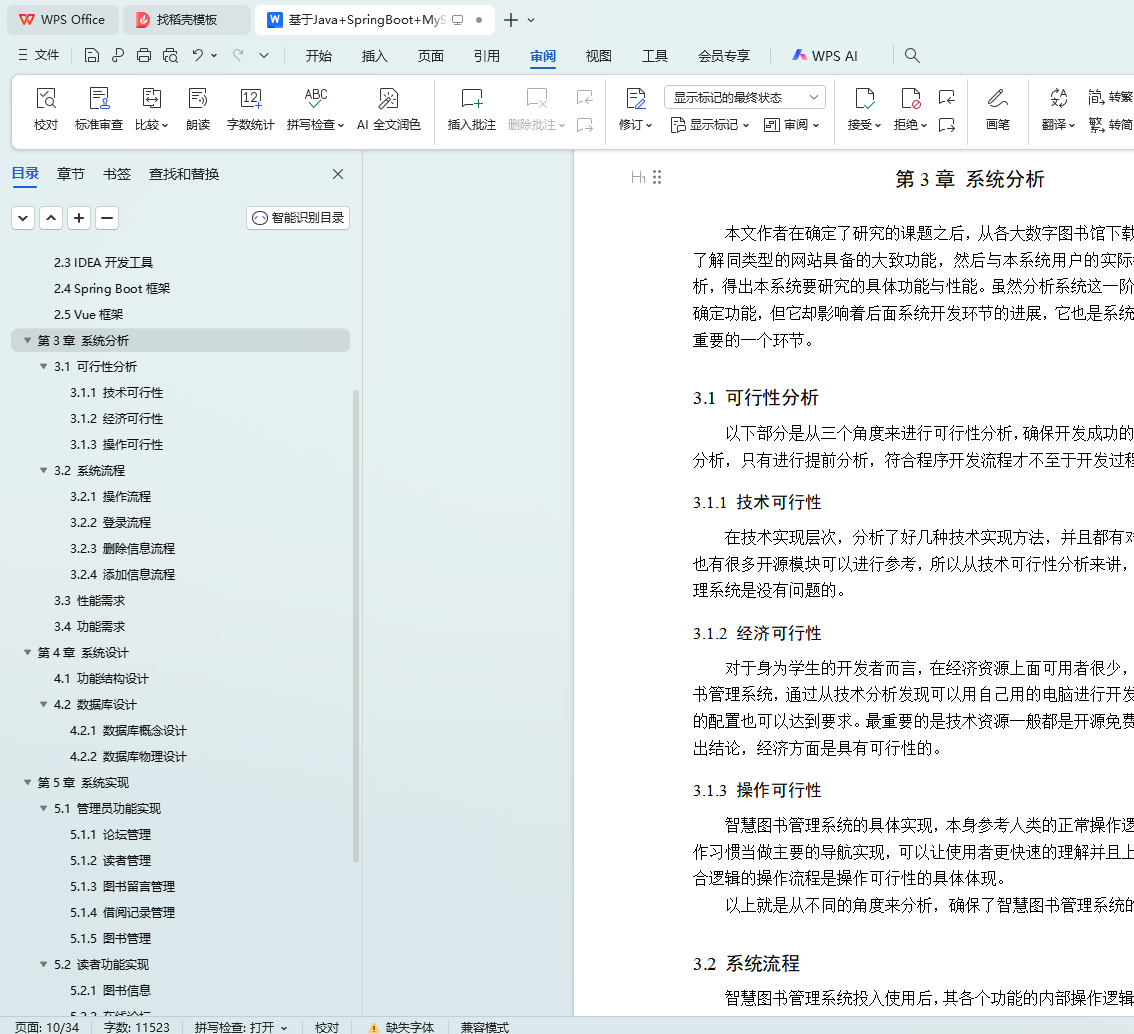Click the redo arrow icon
Screen dimensions: 1134x1034
click(x=238, y=55)
